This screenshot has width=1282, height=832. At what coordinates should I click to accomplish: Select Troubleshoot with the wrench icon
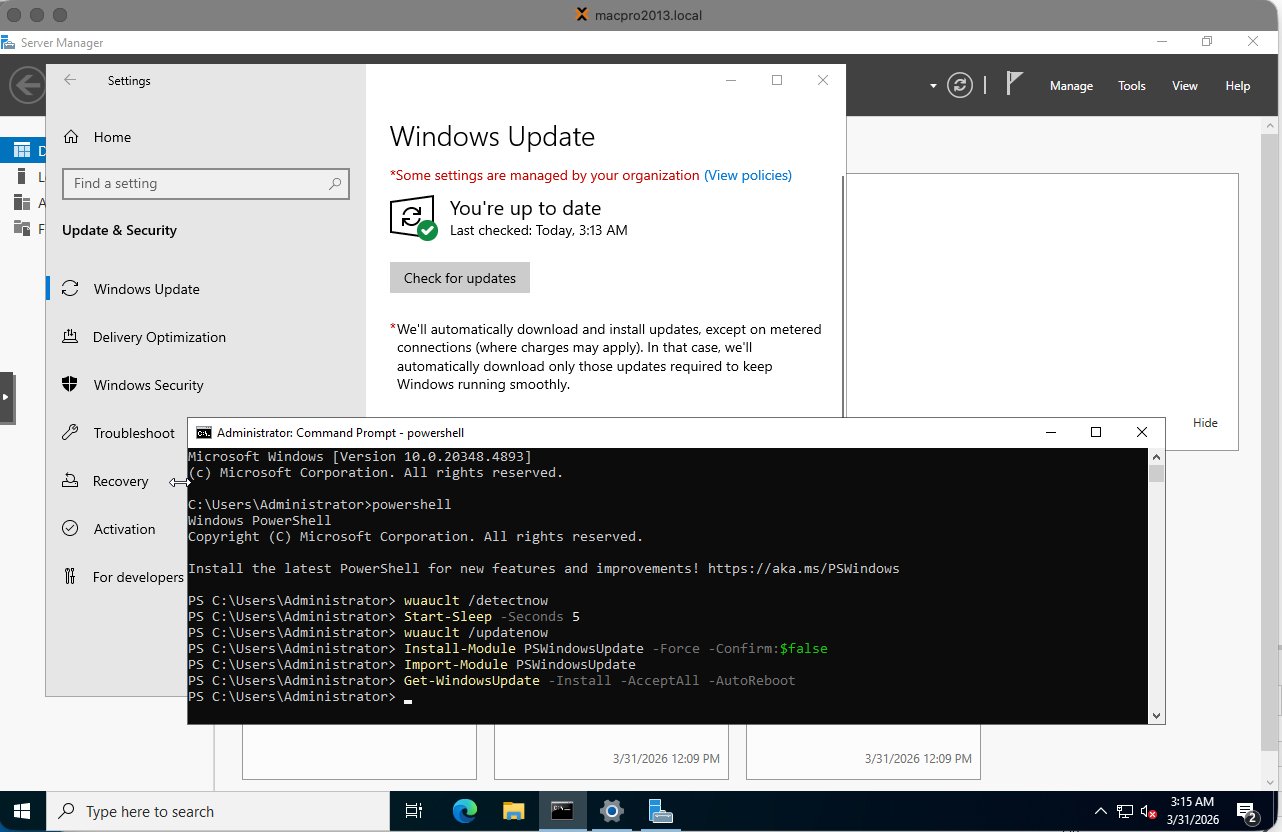point(133,433)
